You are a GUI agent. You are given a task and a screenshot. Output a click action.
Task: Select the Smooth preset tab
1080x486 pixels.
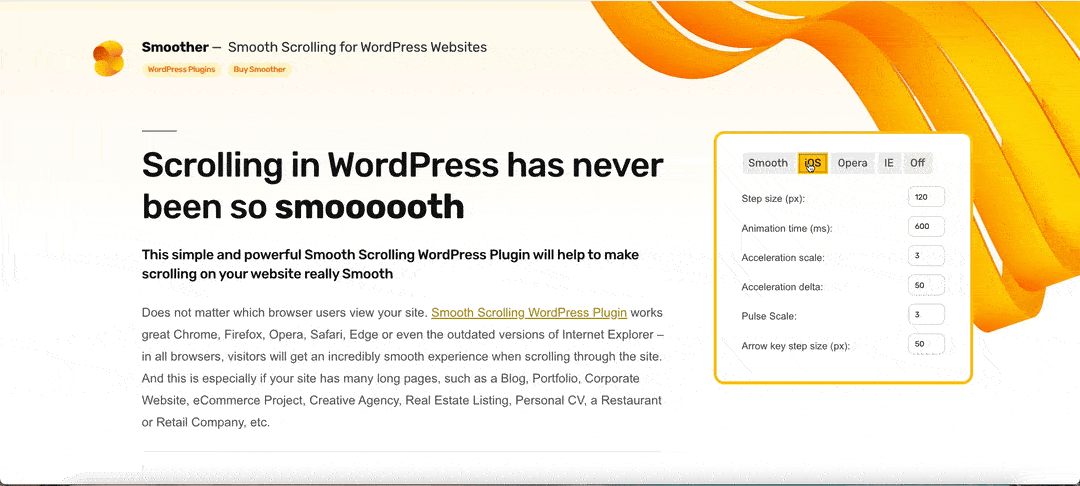(x=768, y=163)
